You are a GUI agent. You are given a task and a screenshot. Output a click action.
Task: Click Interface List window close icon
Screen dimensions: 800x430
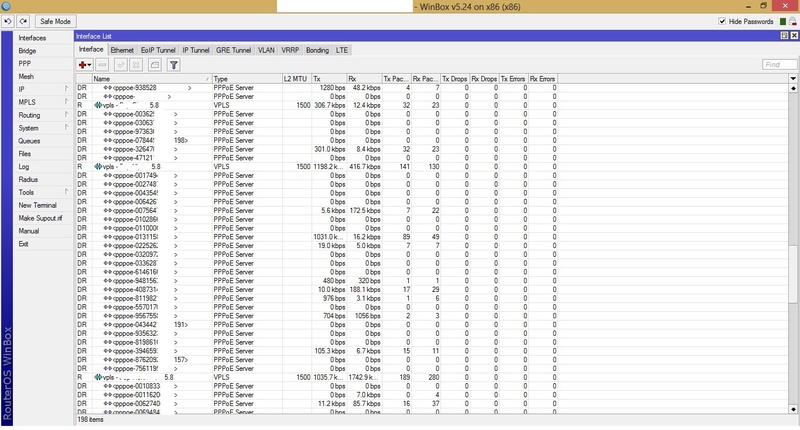[794, 36]
